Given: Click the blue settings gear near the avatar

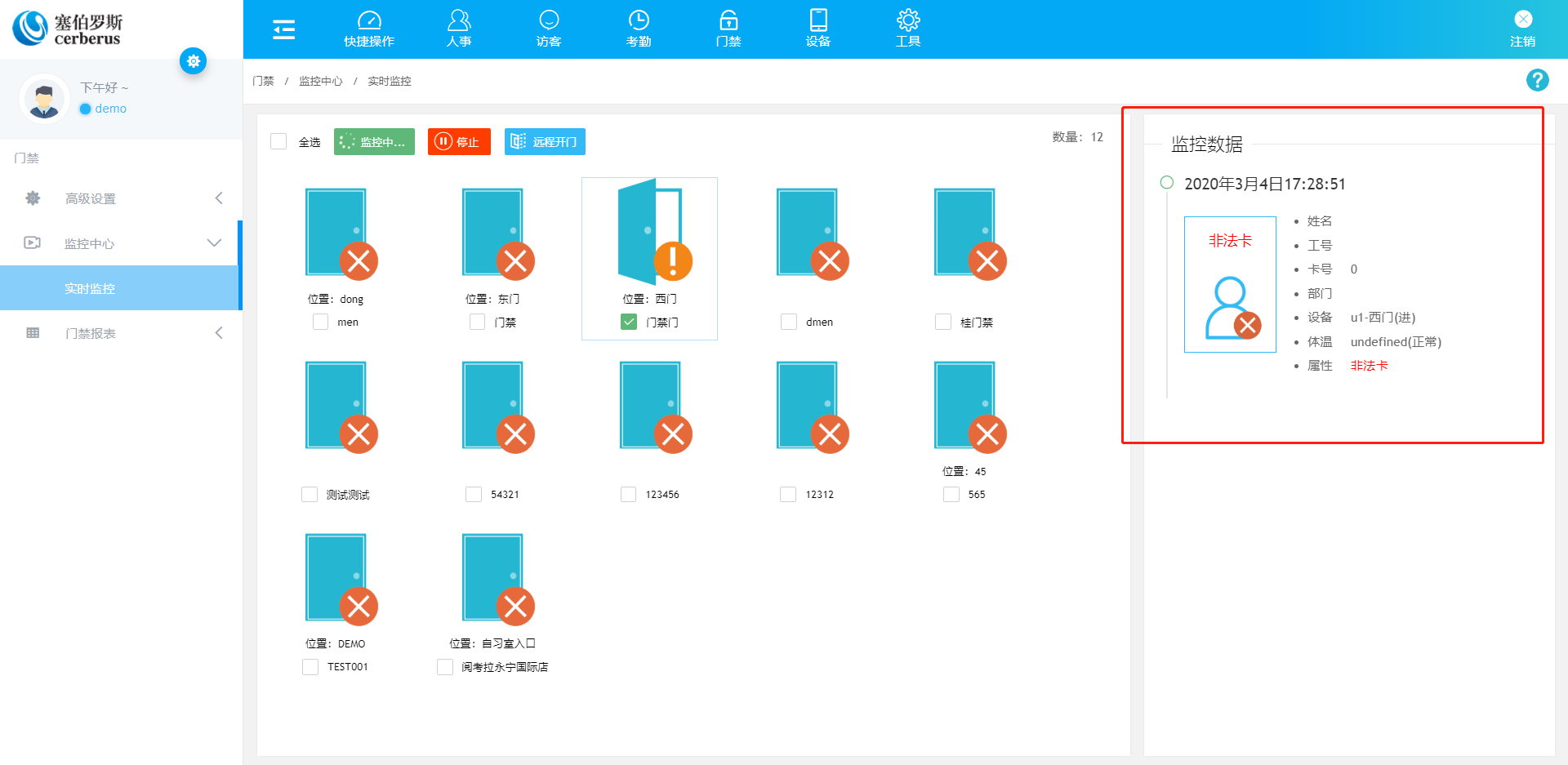Looking at the screenshot, I should [x=194, y=61].
